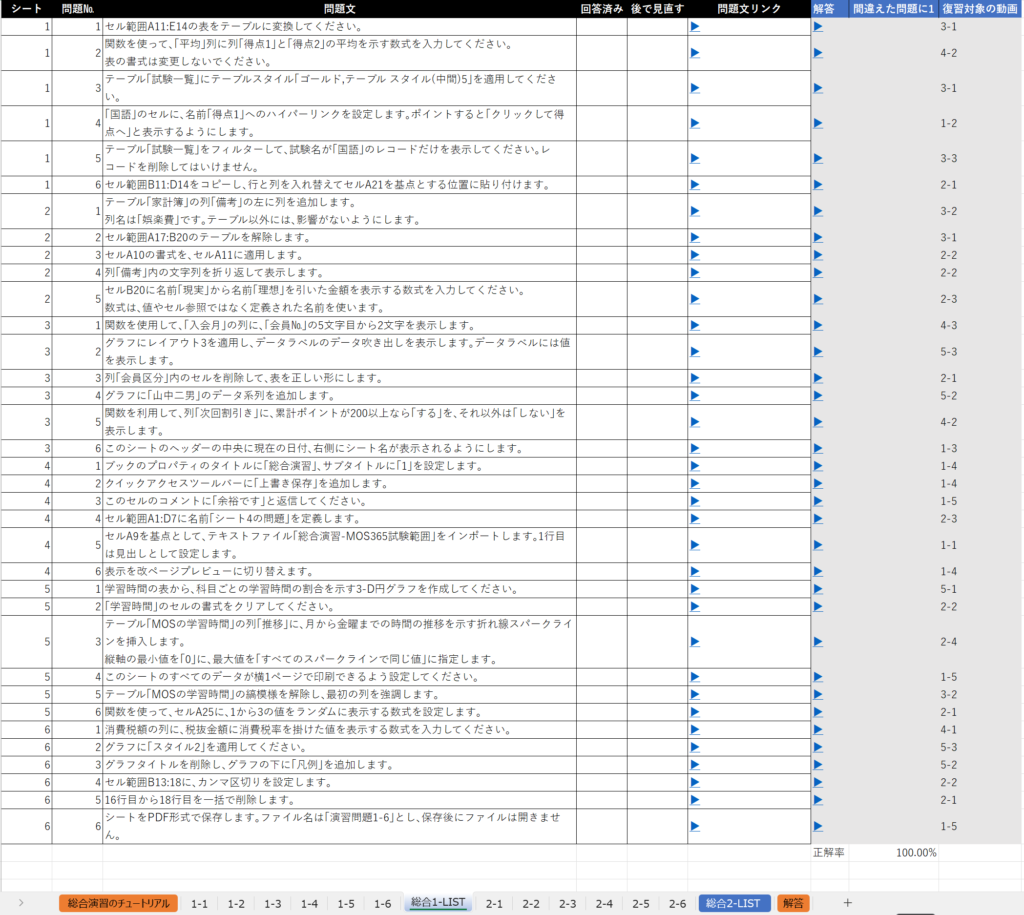Screen dimensions: 1024x915
Task: Add a new sheet with plus button
Action: [848, 903]
